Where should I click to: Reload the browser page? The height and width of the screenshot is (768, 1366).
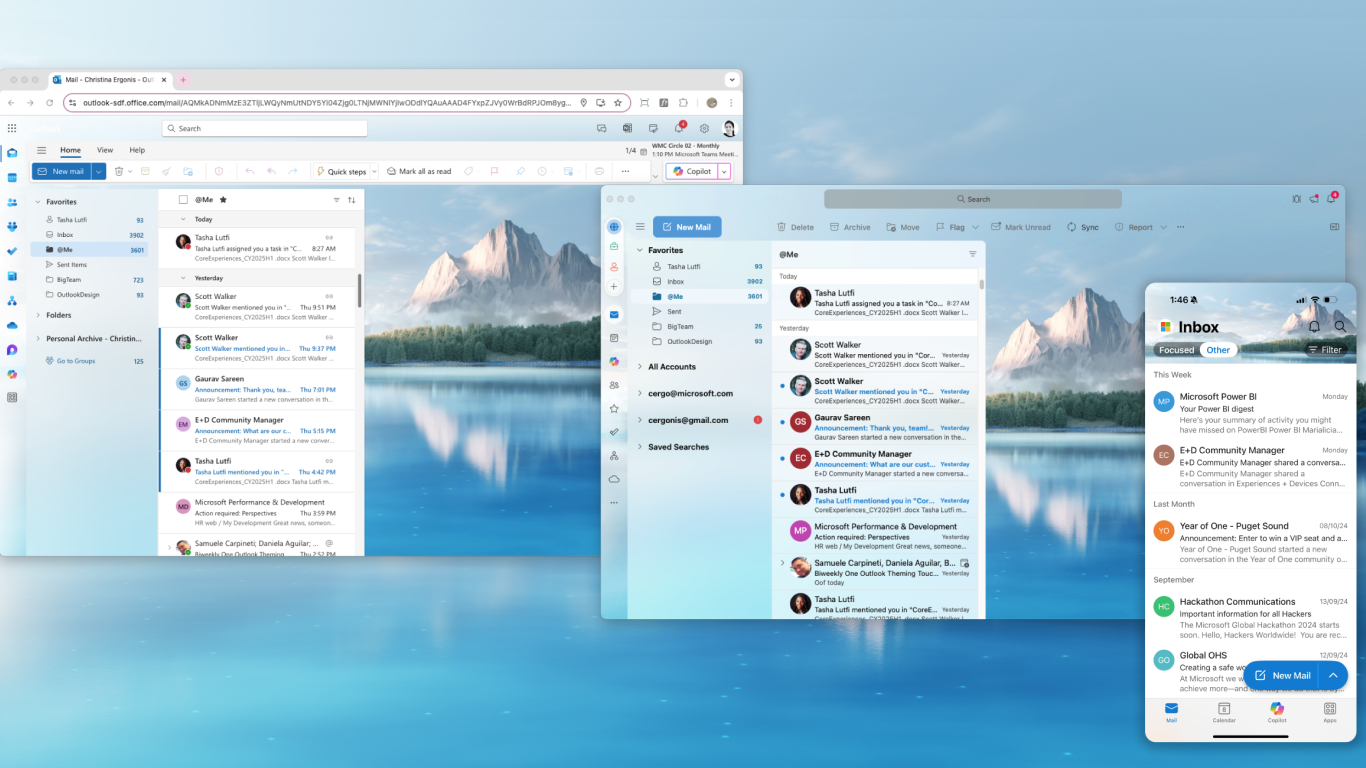click(49, 102)
